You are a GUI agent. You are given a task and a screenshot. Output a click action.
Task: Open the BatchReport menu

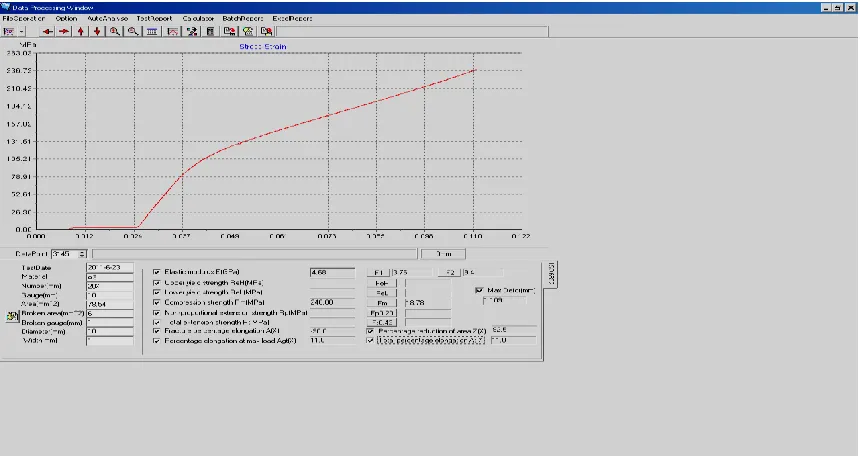[243, 19]
